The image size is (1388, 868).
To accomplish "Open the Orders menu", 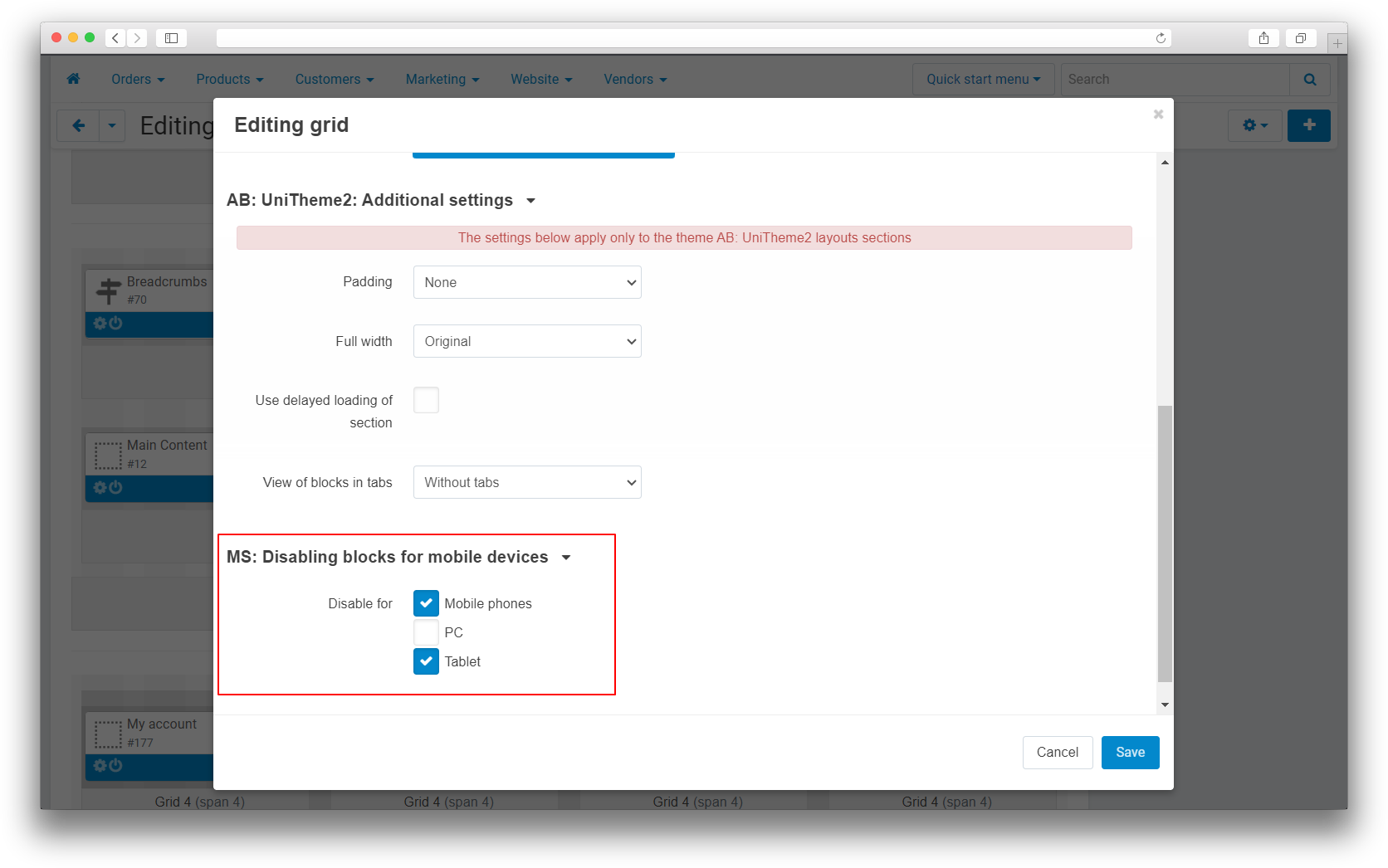I will pos(138,79).
